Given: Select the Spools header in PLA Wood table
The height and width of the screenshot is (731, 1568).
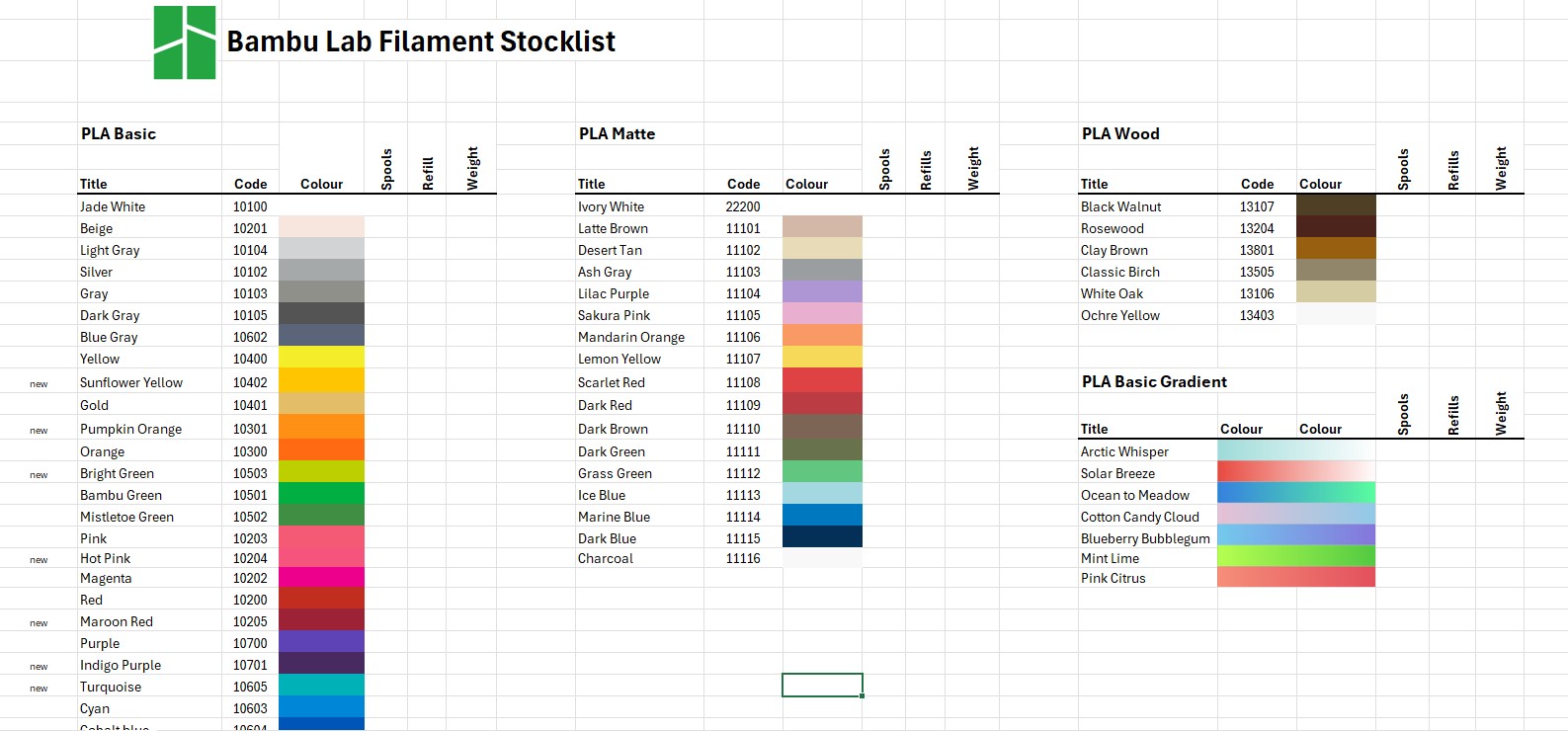Looking at the screenshot, I should (x=1403, y=169).
